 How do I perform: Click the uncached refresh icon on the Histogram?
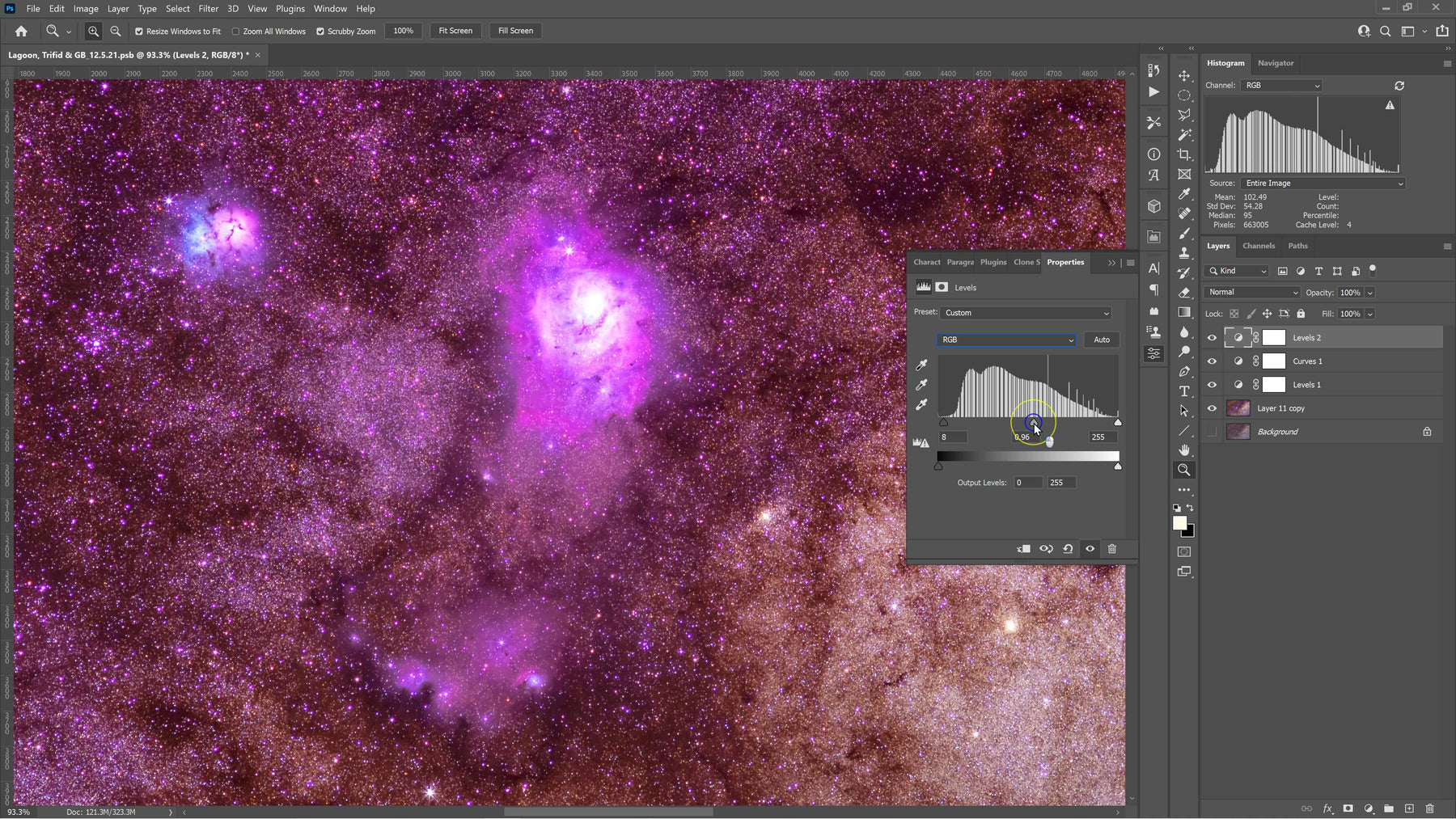coord(1398,86)
